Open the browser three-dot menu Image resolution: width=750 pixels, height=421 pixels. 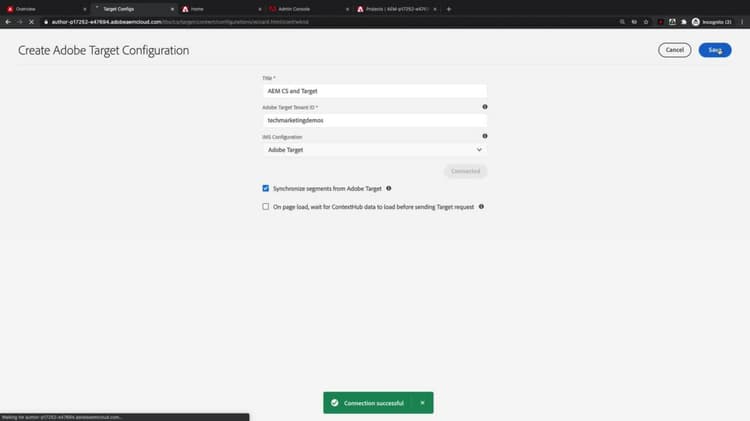point(742,22)
